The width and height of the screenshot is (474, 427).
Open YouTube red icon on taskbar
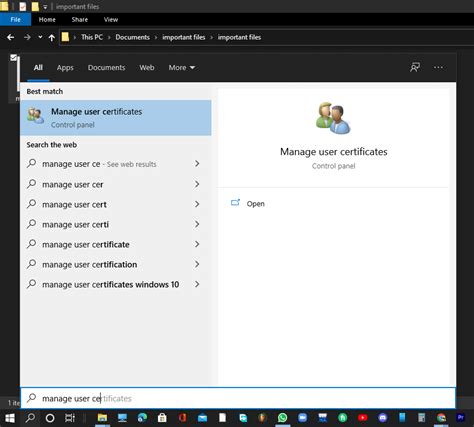363,418
